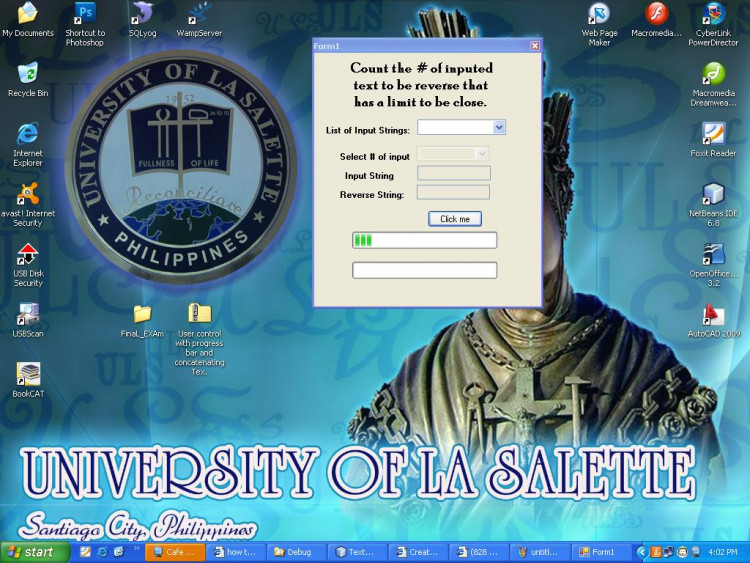The image size is (750, 563).
Task: Click the Form1 title bar text
Action: [x=327, y=46]
